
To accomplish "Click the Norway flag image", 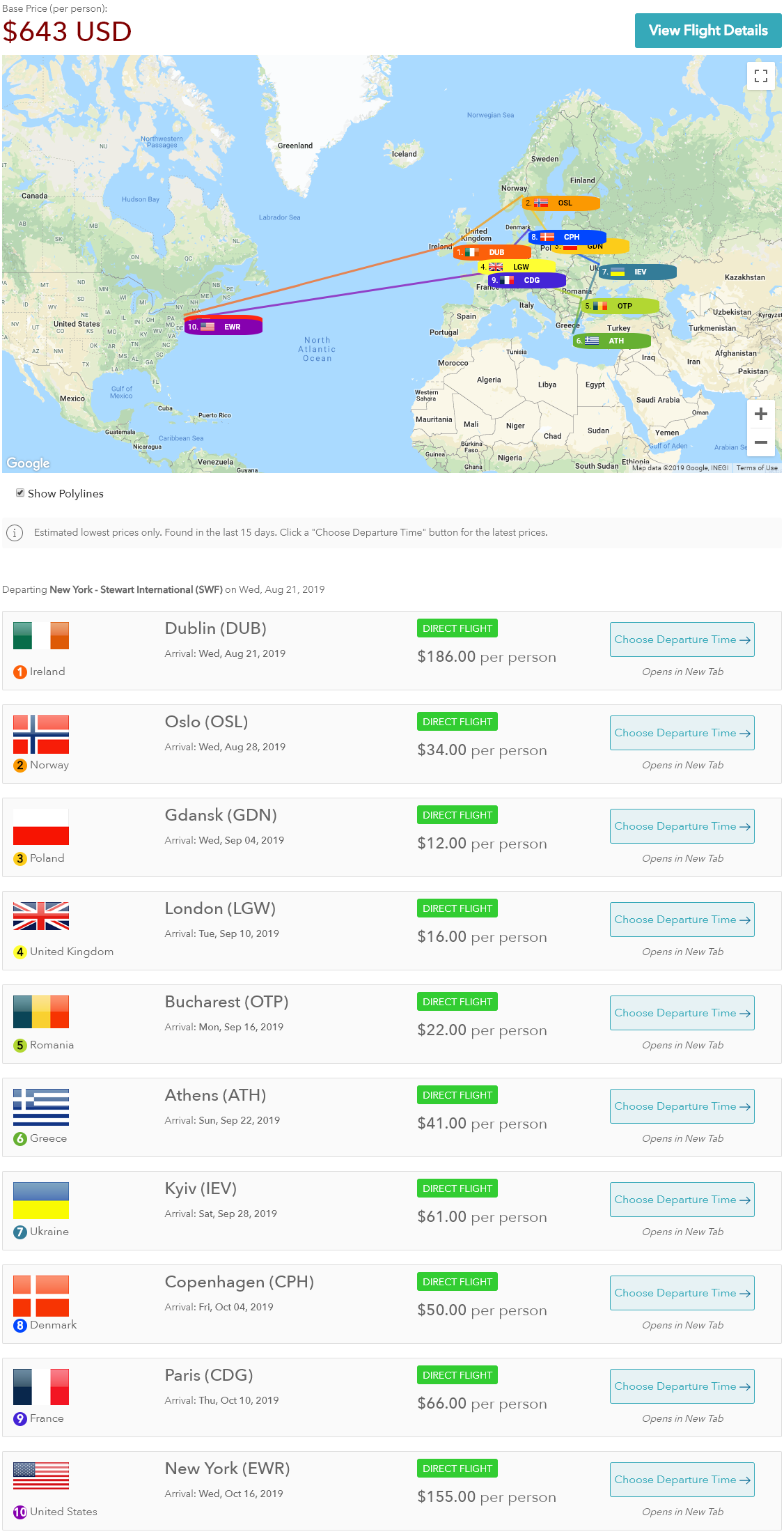I will coord(41,734).
